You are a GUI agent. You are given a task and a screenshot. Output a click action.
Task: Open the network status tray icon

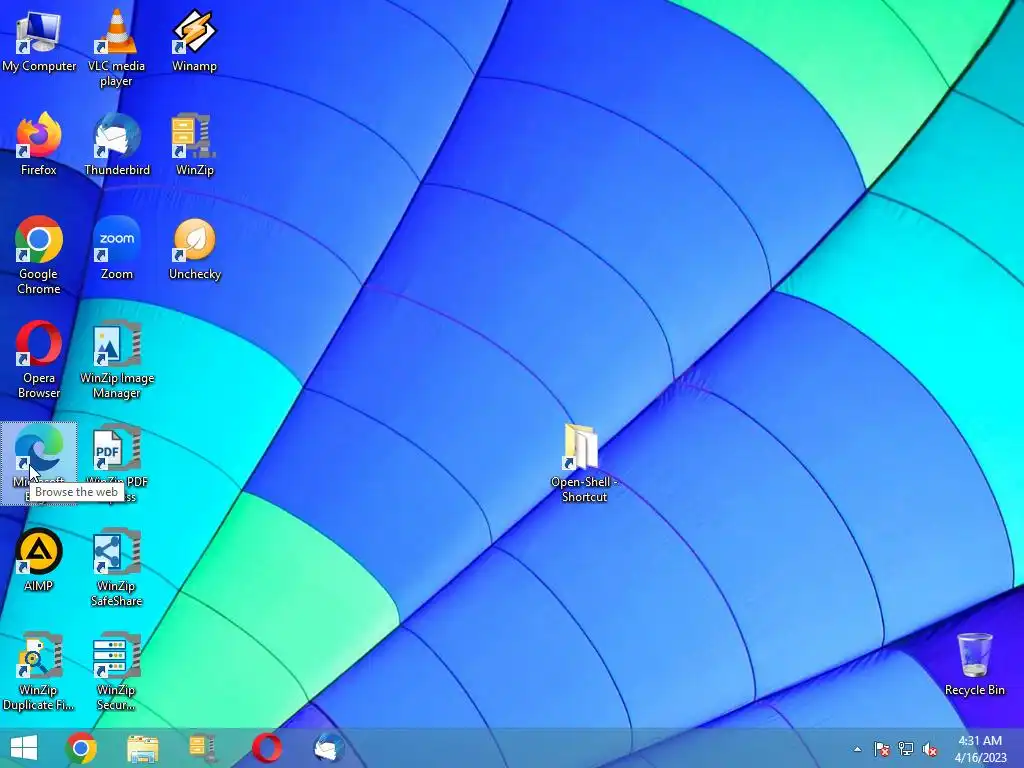(906, 749)
